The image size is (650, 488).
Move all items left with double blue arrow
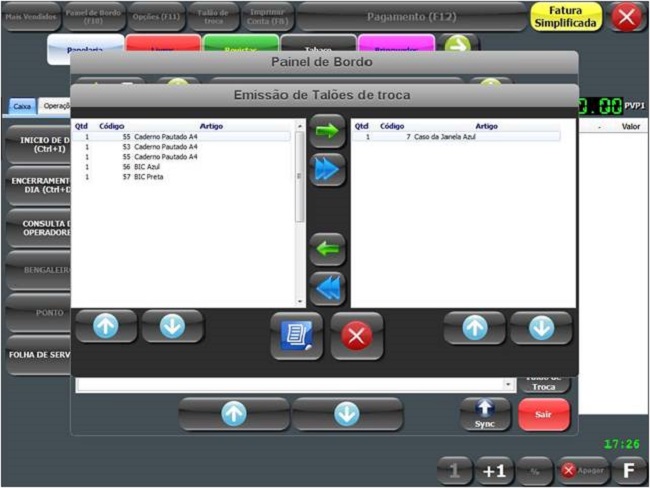[328, 288]
